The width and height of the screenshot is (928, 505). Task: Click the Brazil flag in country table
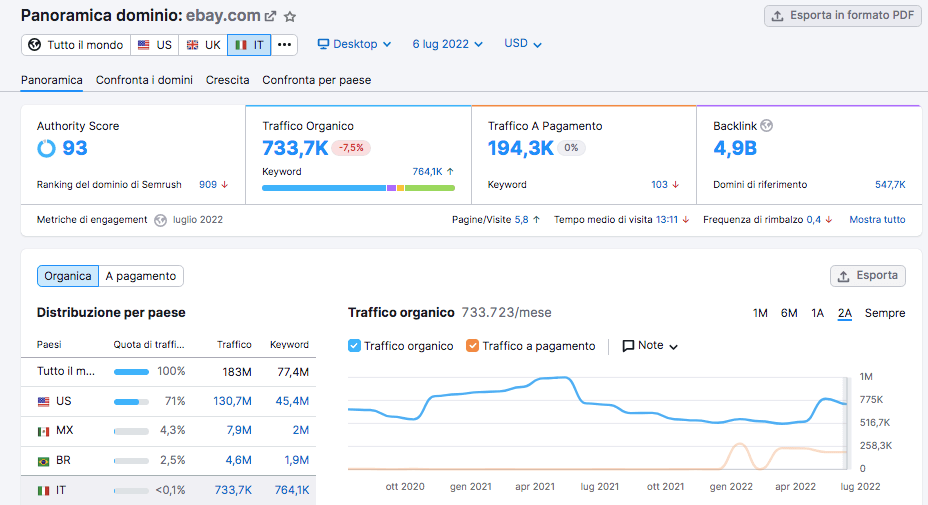coord(43,461)
